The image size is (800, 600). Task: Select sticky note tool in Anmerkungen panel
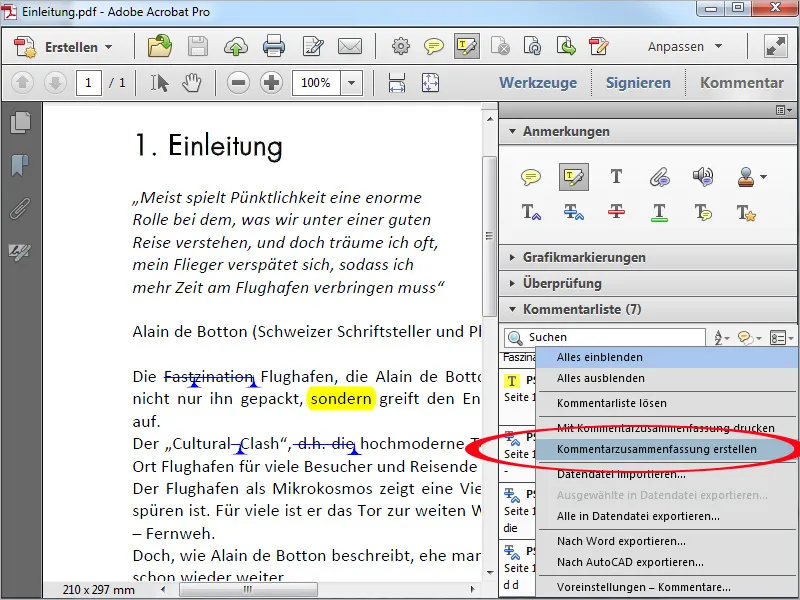(531, 177)
